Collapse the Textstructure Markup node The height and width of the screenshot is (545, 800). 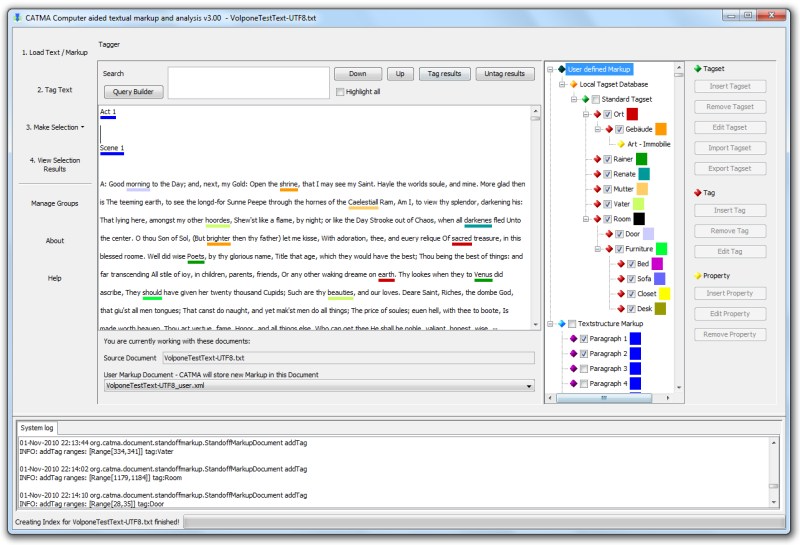[x=551, y=324]
